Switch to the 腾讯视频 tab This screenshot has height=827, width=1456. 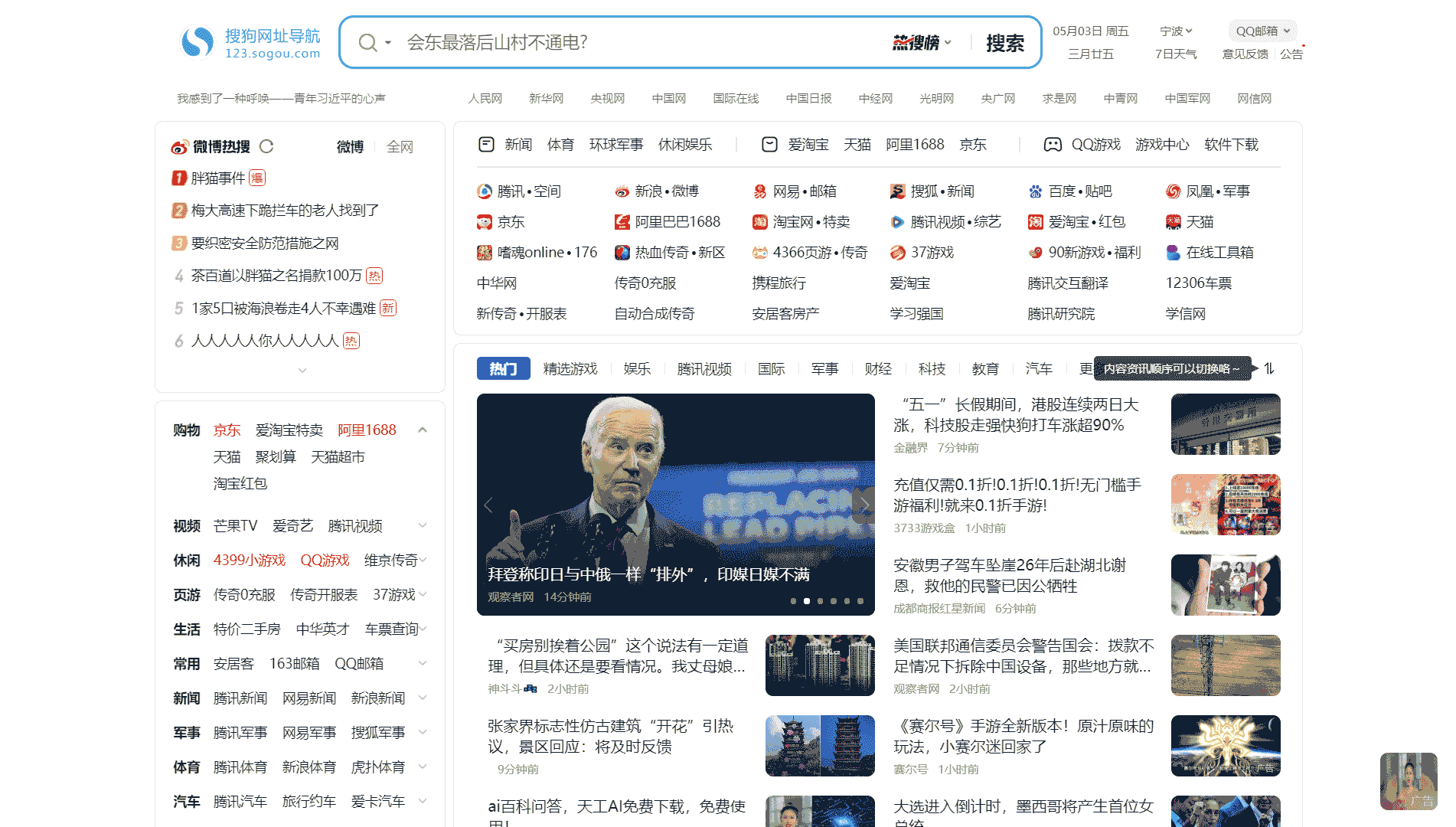pos(704,369)
